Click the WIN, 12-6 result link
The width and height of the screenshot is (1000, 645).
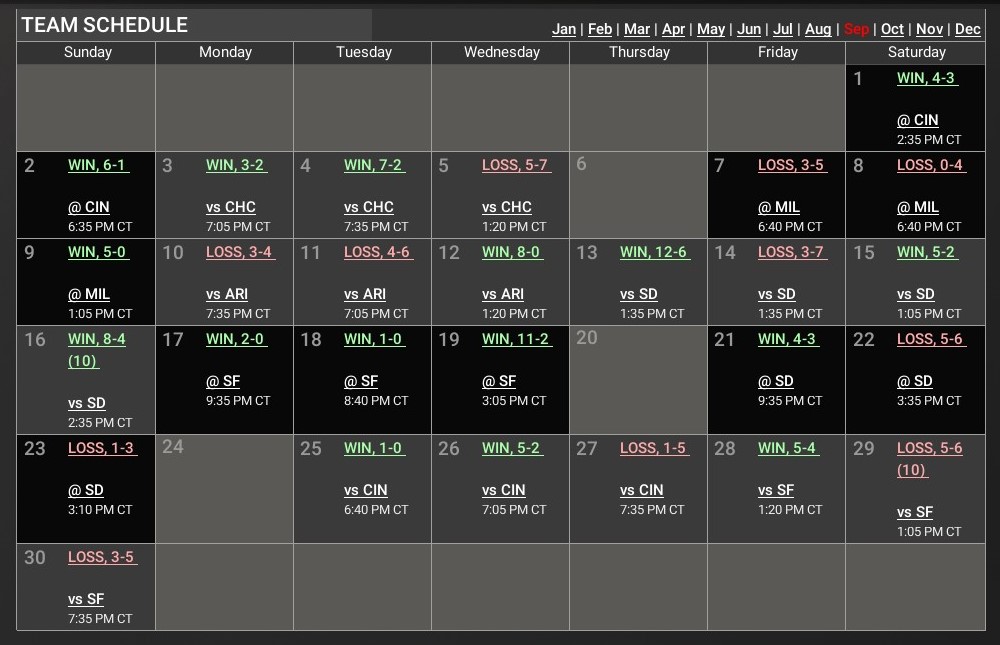pyautogui.click(x=654, y=252)
